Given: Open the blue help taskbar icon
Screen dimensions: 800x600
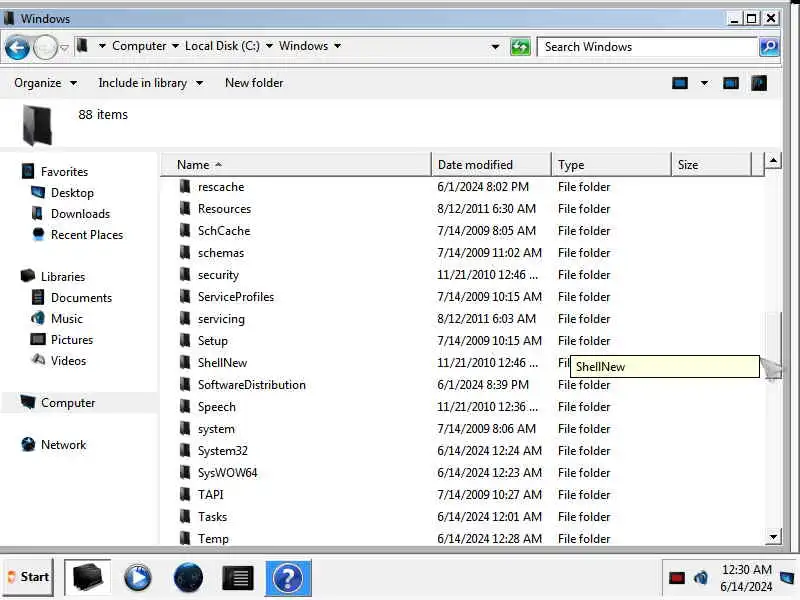Looking at the screenshot, I should [288, 578].
